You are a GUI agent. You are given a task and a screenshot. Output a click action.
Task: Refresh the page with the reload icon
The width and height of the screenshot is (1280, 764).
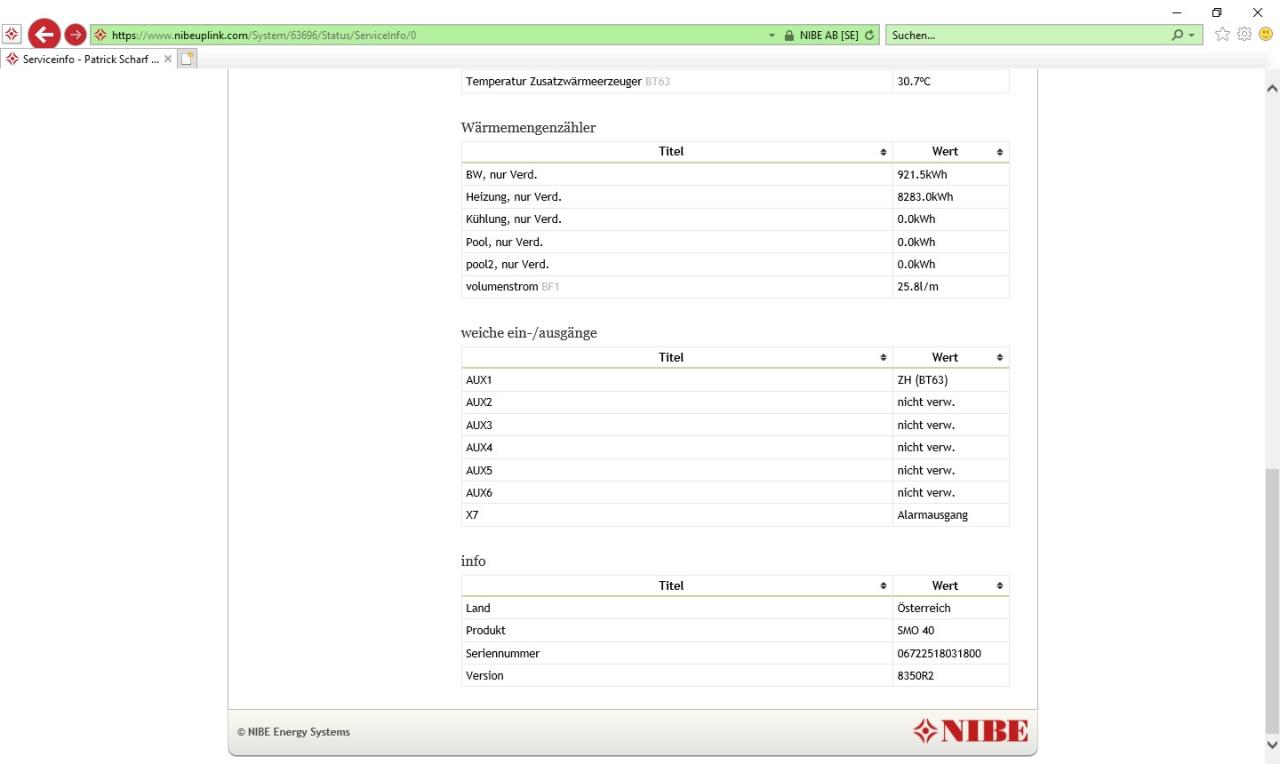click(870, 36)
